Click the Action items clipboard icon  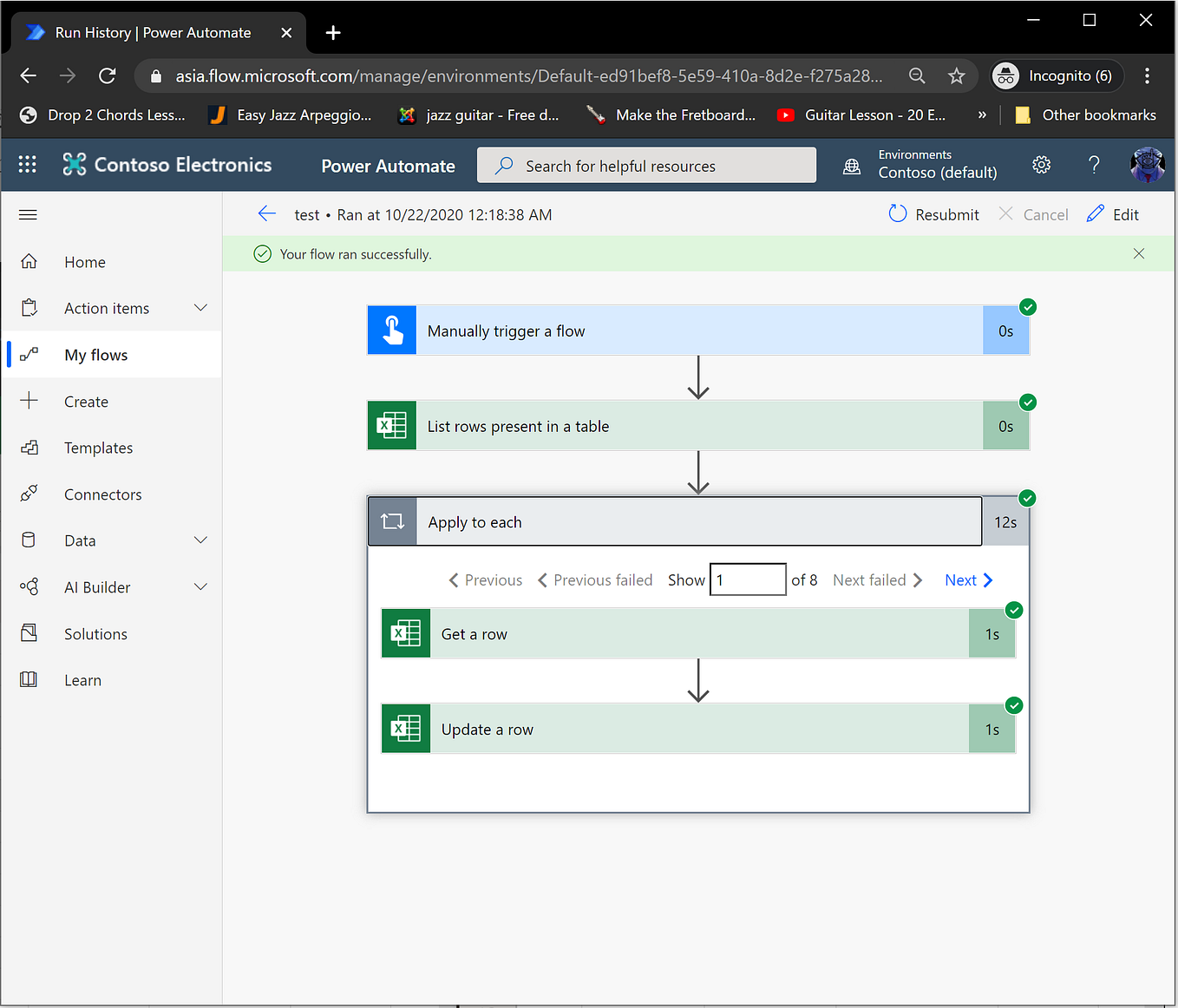click(29, 308)
